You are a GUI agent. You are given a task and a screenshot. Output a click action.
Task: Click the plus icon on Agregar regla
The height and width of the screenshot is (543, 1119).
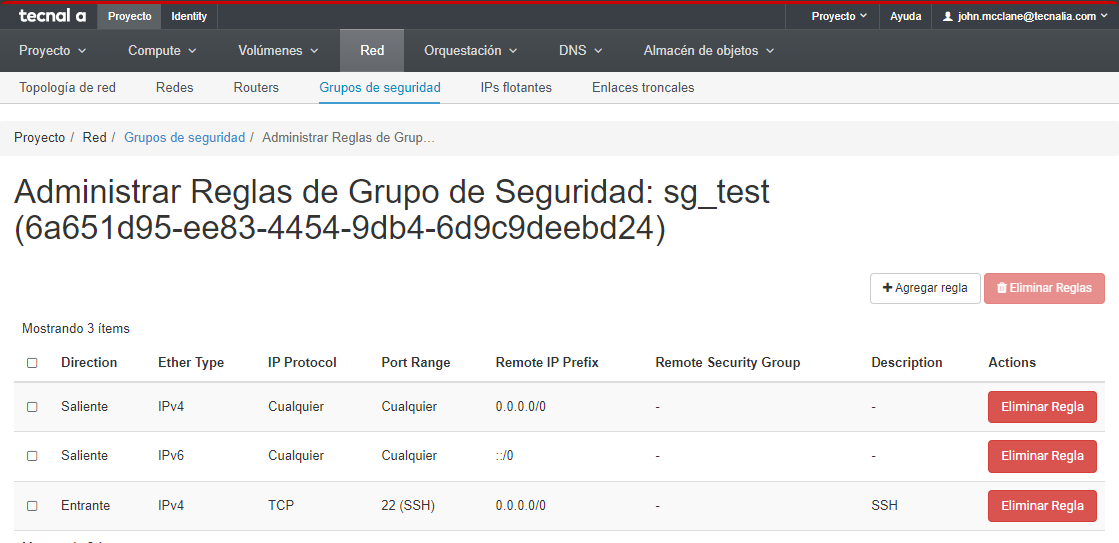coord(887,288)
